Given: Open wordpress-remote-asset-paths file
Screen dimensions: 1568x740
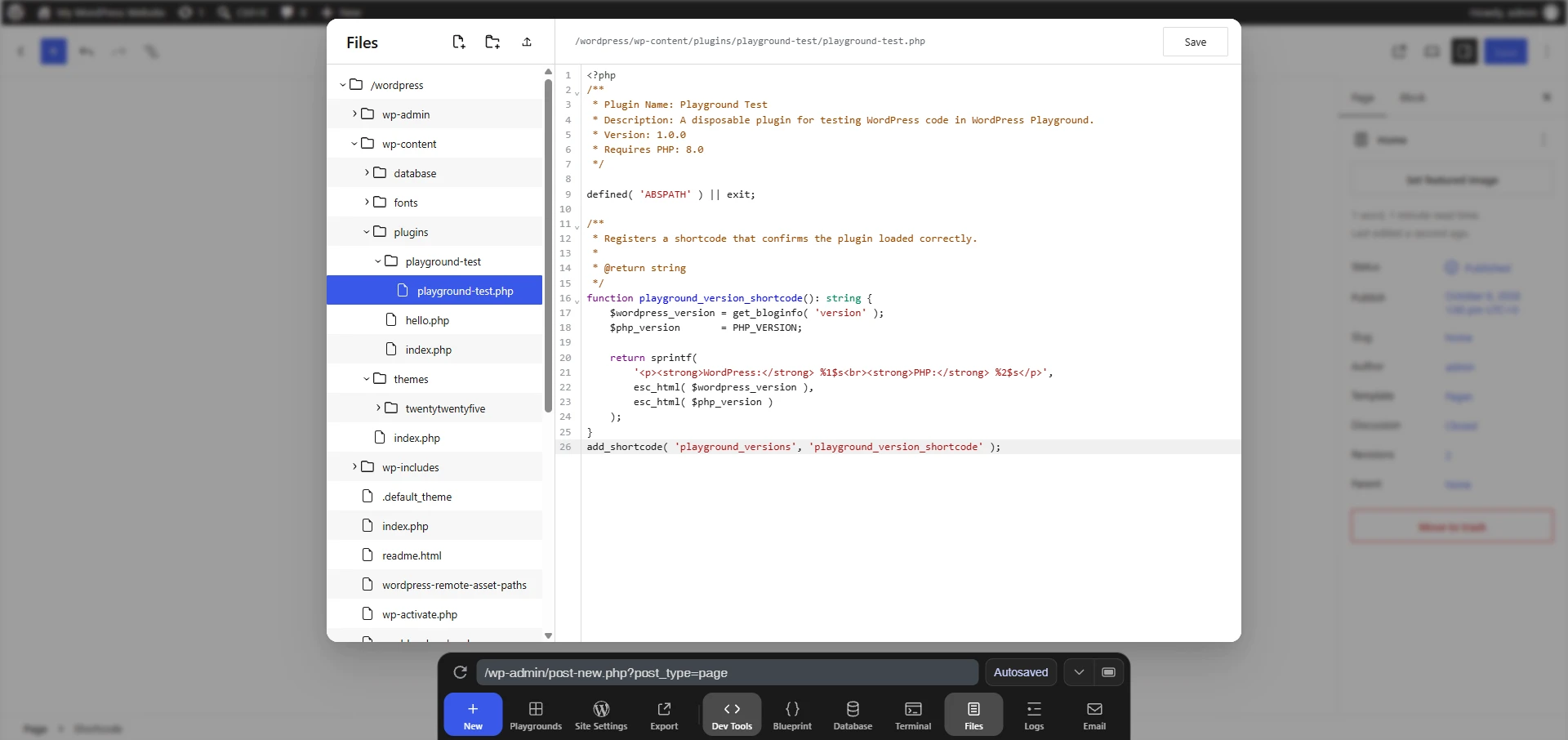Looking at the screenshot, I should pyautogui.click(x=434, y=585).
